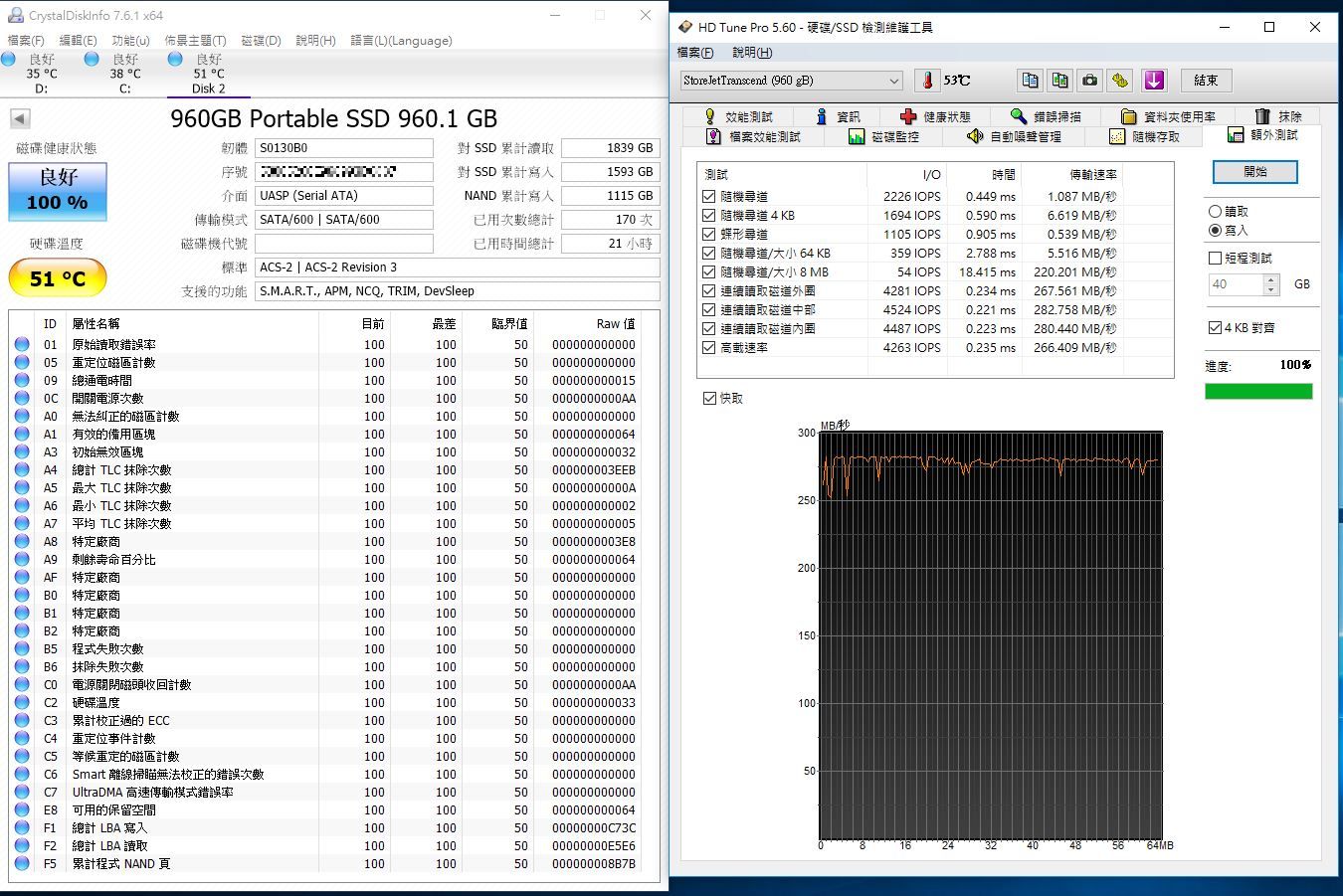Open the StoreJetTranscend drive dropdown
The width and height of the screenshot is (1343, 896).
pyautogui.click(x=893, y=81)
